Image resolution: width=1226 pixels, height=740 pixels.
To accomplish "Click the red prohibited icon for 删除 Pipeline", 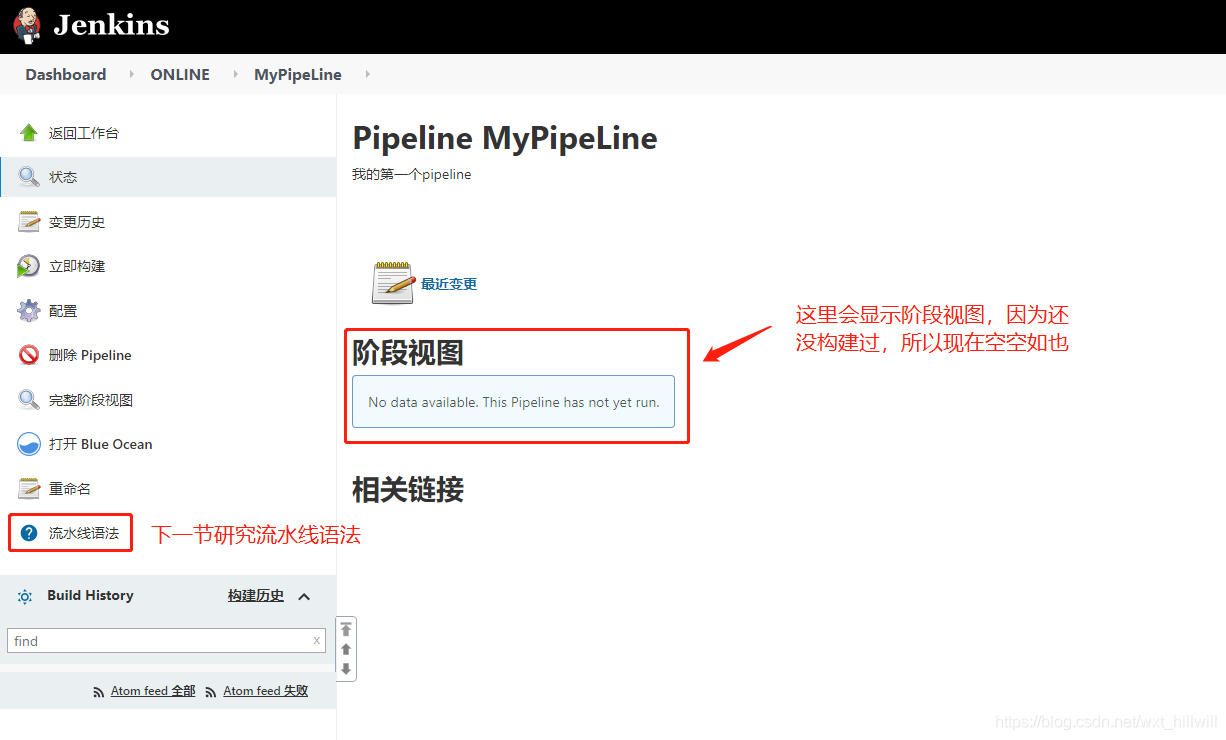I will (29, 355).
